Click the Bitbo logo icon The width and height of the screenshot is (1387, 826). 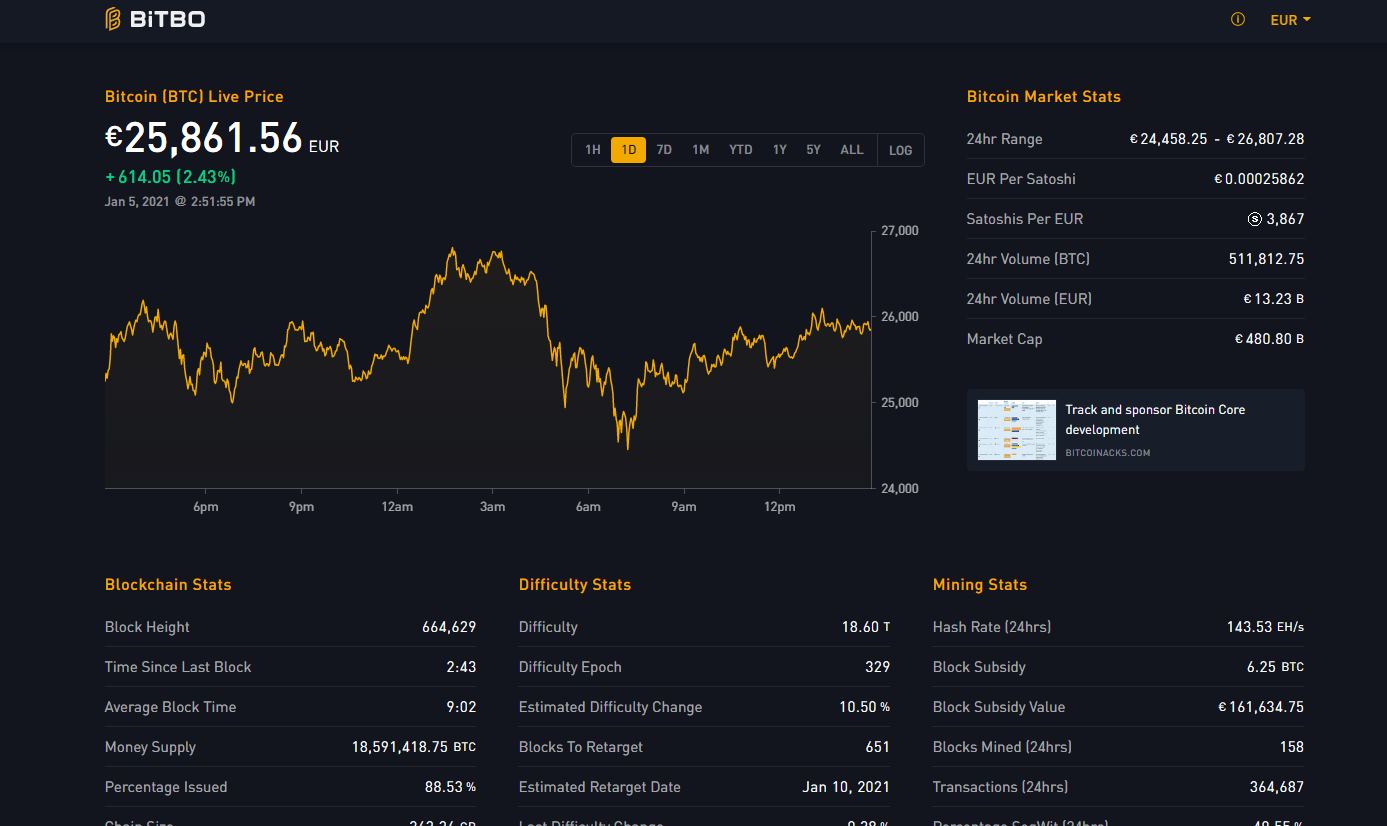pyautogui.click(x=114, y=19)
